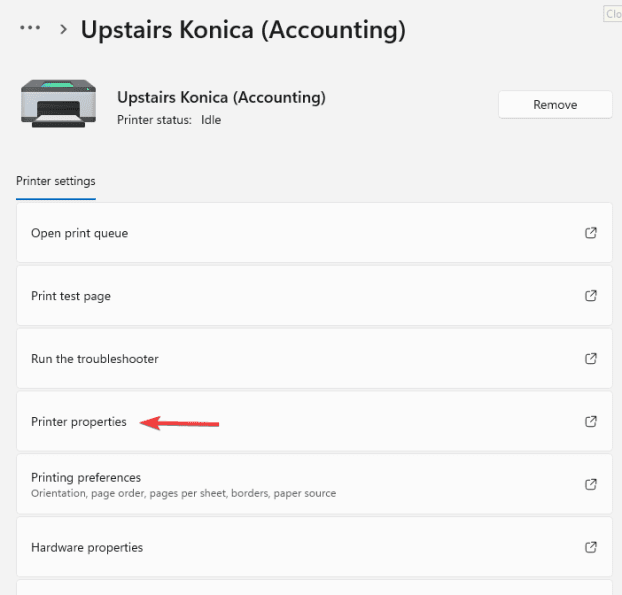This screenshot has width=622, height=595.
Task: Open Hardware properties
Action: click(87, 547)
